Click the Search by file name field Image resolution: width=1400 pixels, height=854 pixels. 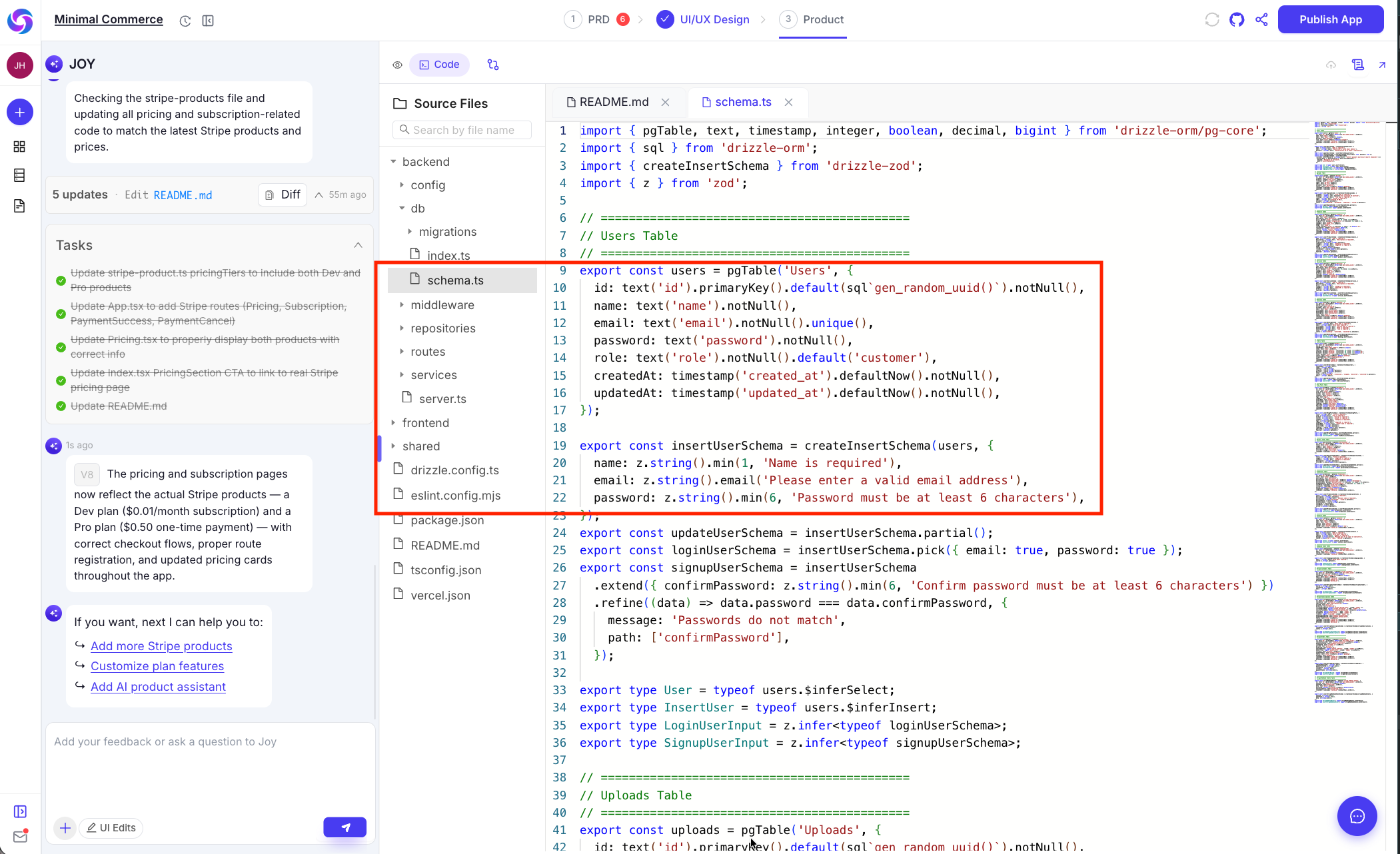pyautogui.click(x=462, y=129)
